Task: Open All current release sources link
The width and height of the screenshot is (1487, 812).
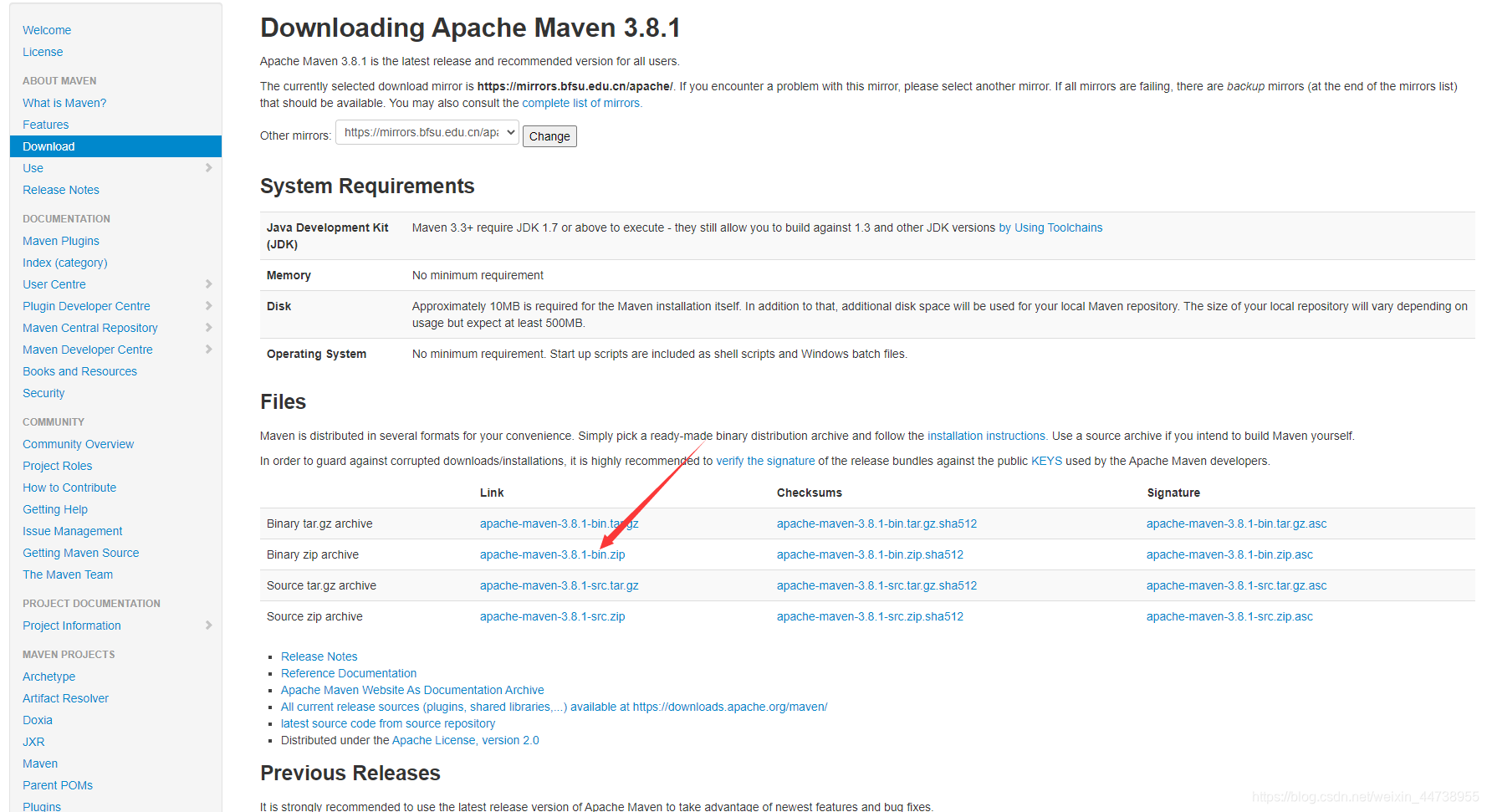Action: click(x=554, y=707)
